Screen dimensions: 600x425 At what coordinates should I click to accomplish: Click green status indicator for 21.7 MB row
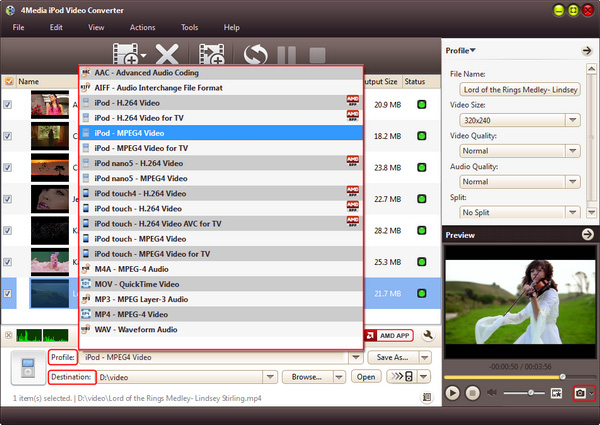[x=421, y=293]
